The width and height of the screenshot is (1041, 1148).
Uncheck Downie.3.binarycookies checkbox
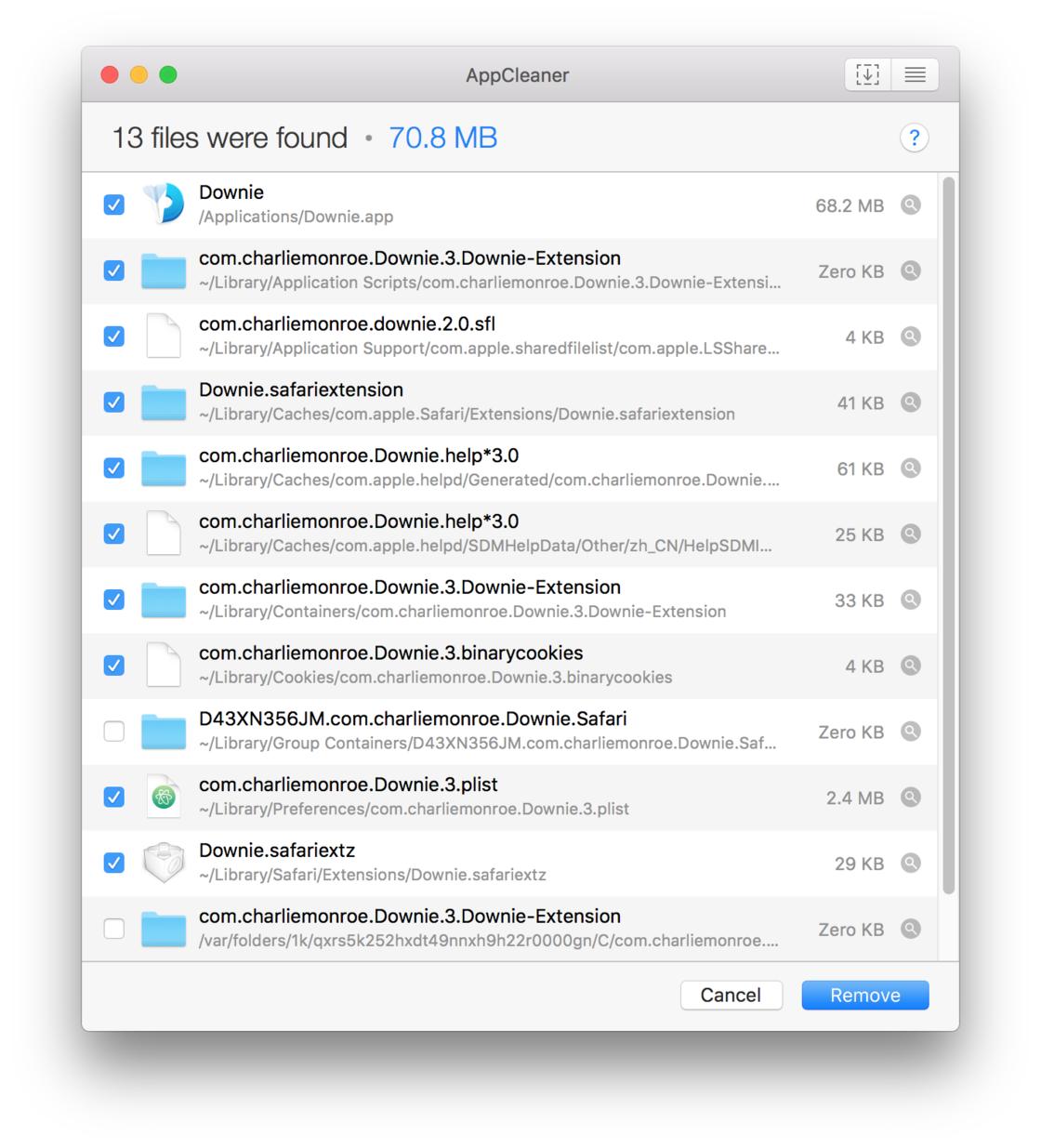click(x=114, y=666)
